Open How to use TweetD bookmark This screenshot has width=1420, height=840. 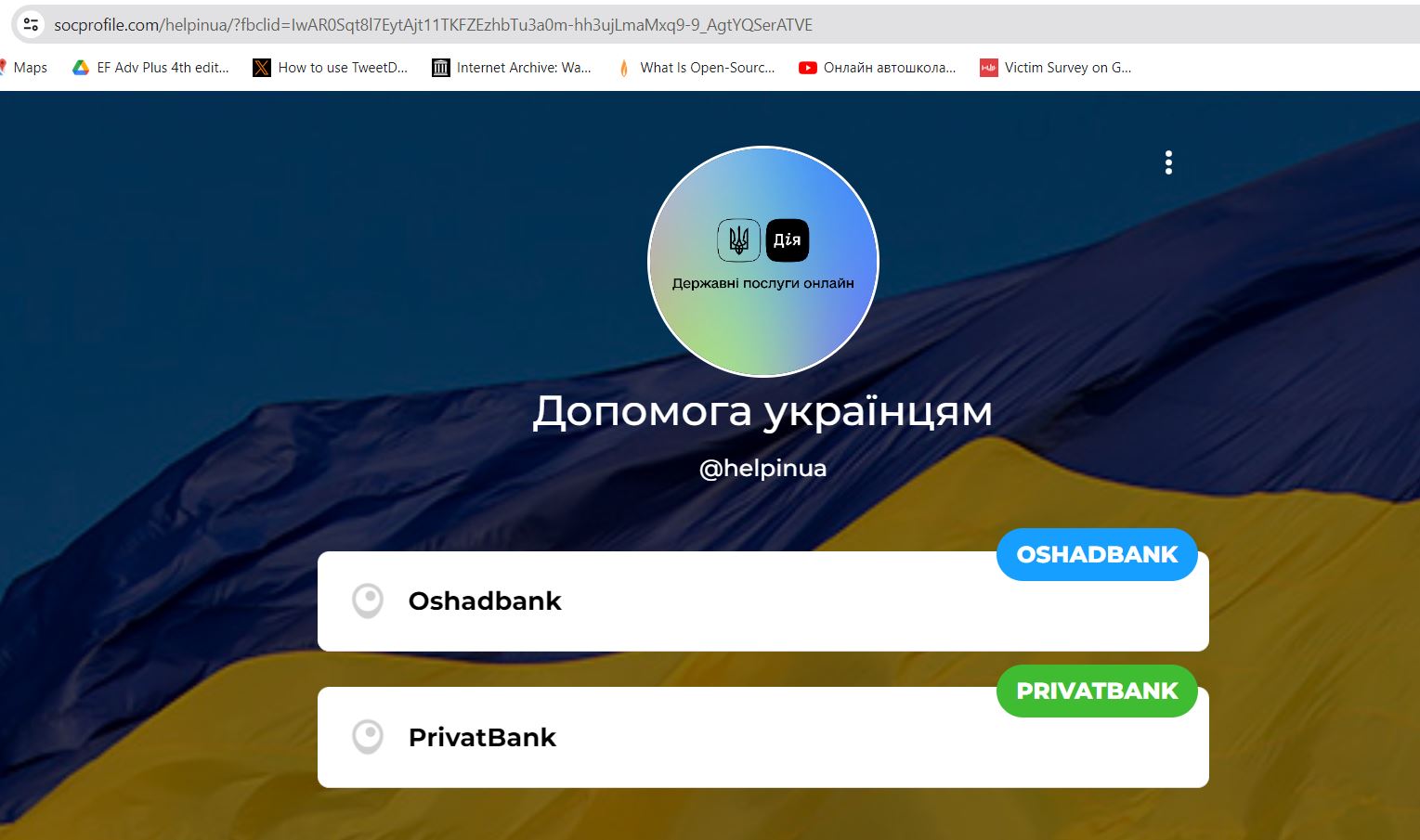[x=331, y=68]
